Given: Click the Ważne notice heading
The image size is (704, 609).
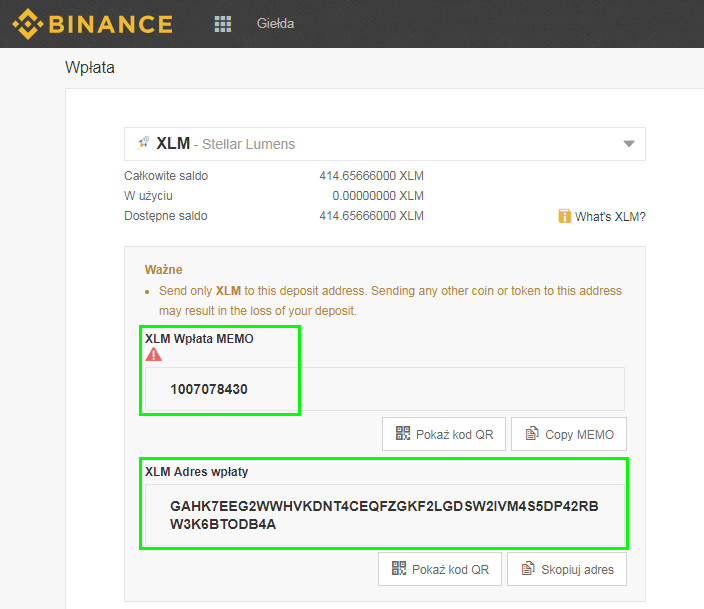Looking at the screenshot, I should coord(163,269).
